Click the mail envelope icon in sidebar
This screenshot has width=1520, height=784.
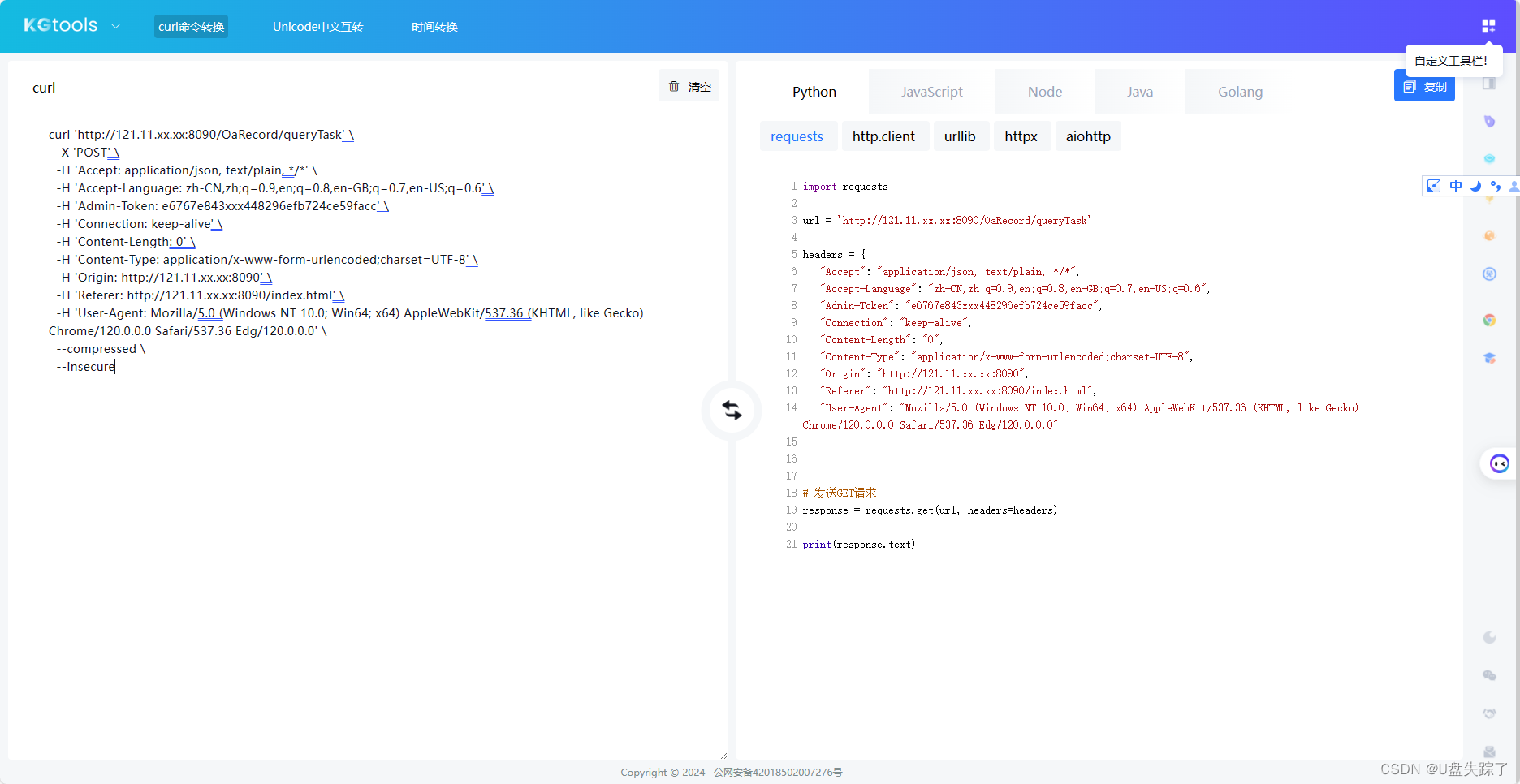coord(1489,752)
